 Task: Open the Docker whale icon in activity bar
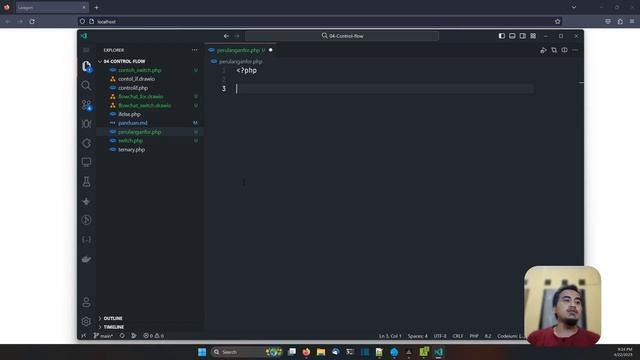click(86, 259)
